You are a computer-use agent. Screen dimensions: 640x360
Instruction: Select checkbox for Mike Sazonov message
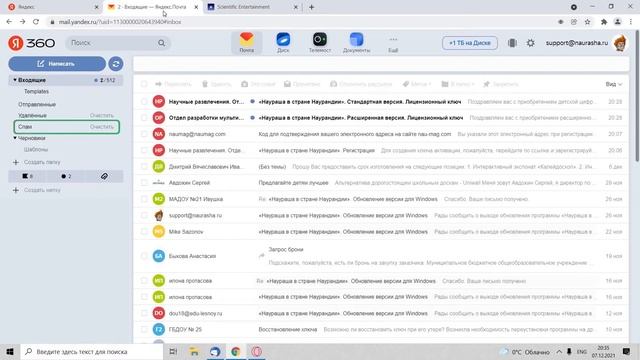[x=144, y=232]
